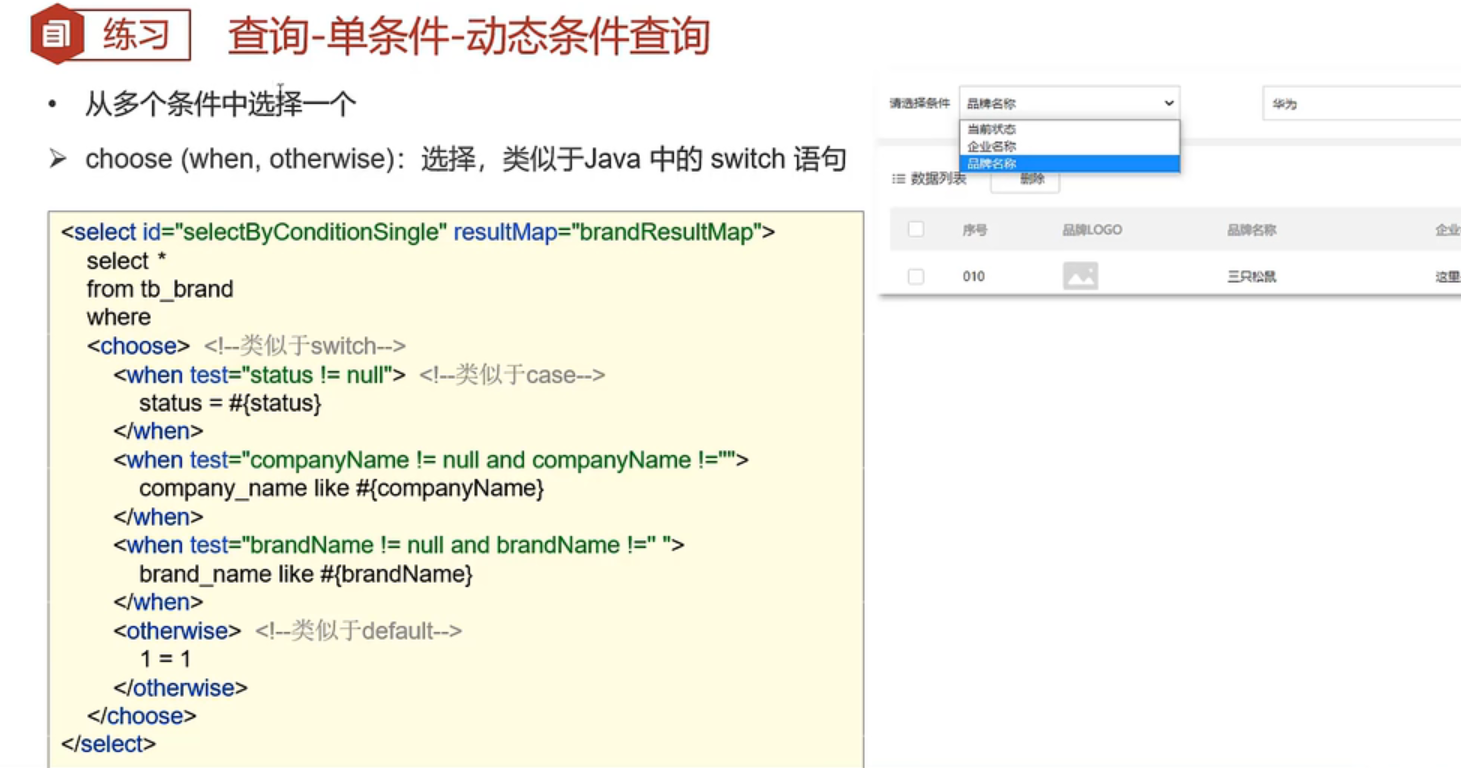Image resolution: width=1461 pixels, height=768 pixels.
Task: Focus the search input containing 华为
Action: click(x=1361, y=103)
